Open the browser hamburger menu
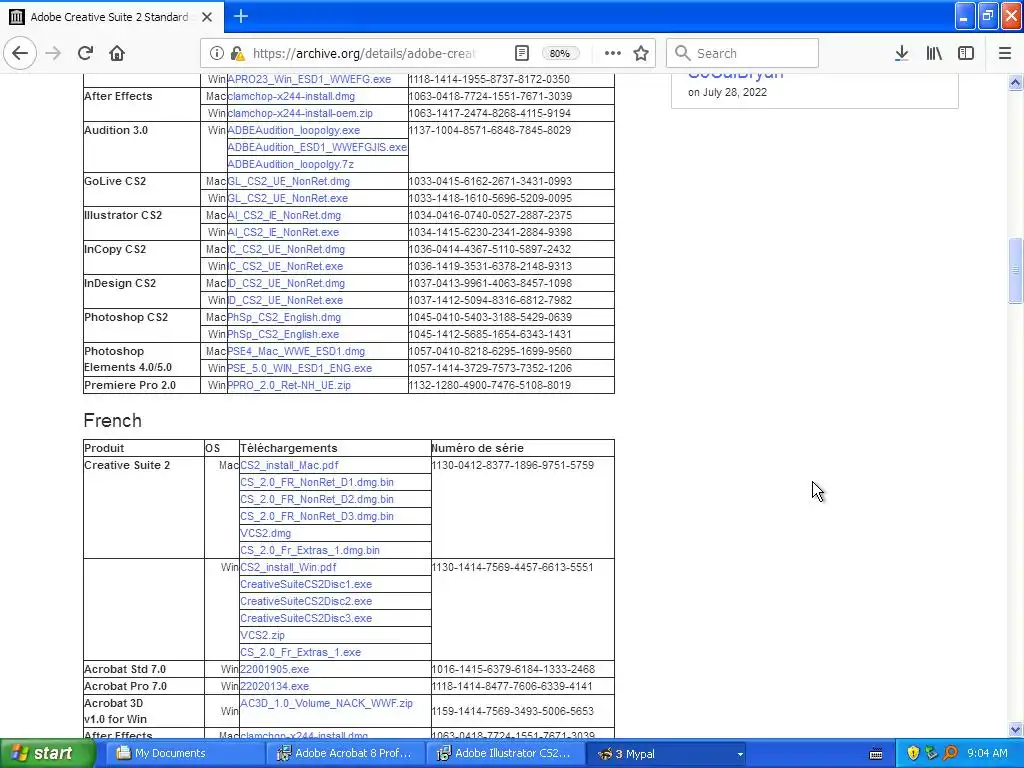Viewport: 1024px width, 768px height. [x=1004, y=53]
